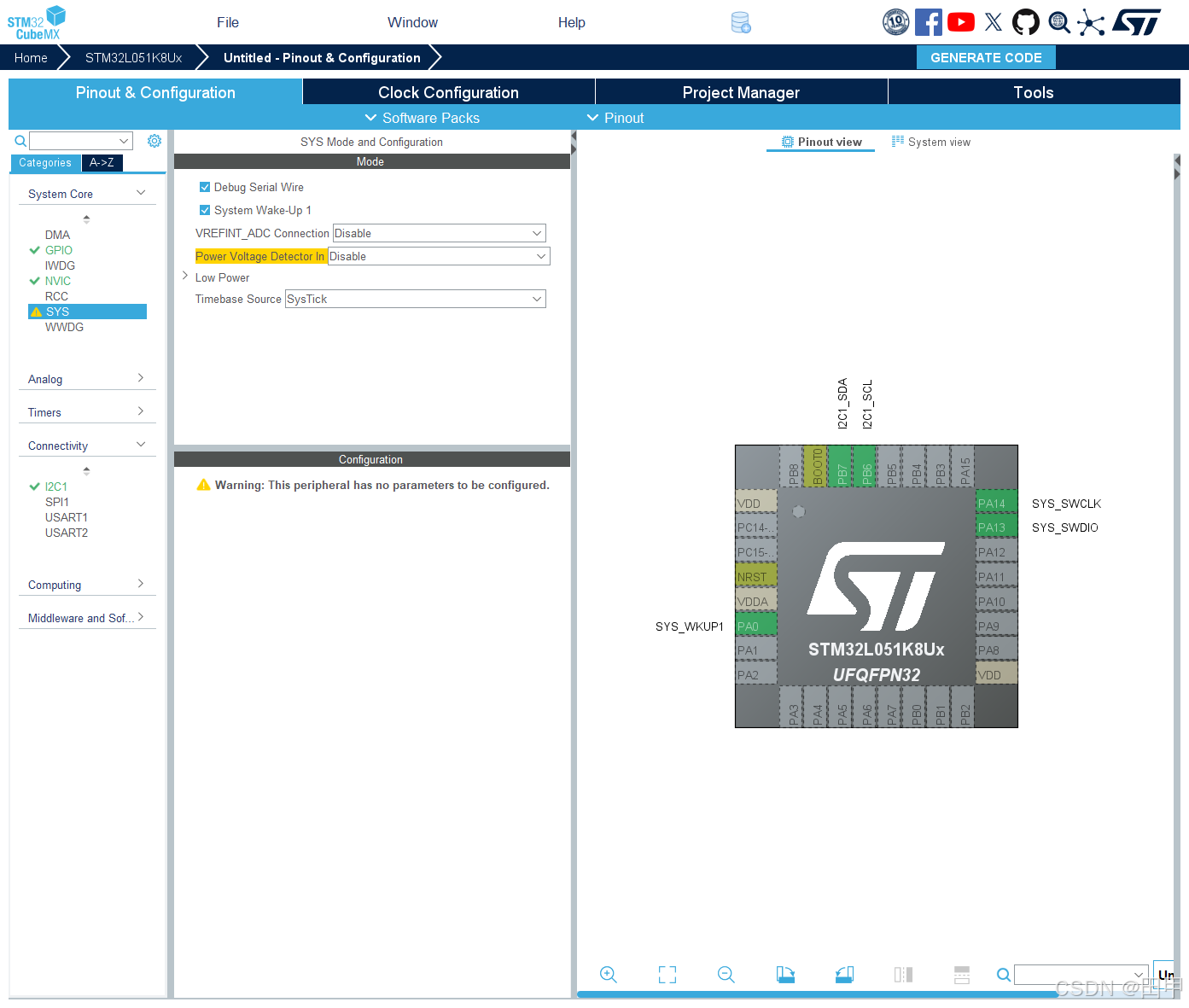The height and width of the screenshot is (1008, 1189).
Task: Select the PA14 SYS_SWCLK pin
Action: tap(996, 504)
